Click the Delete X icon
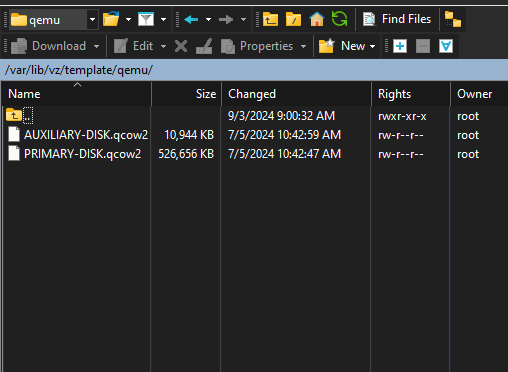508x372 pixels. click(x=181, y=46)
